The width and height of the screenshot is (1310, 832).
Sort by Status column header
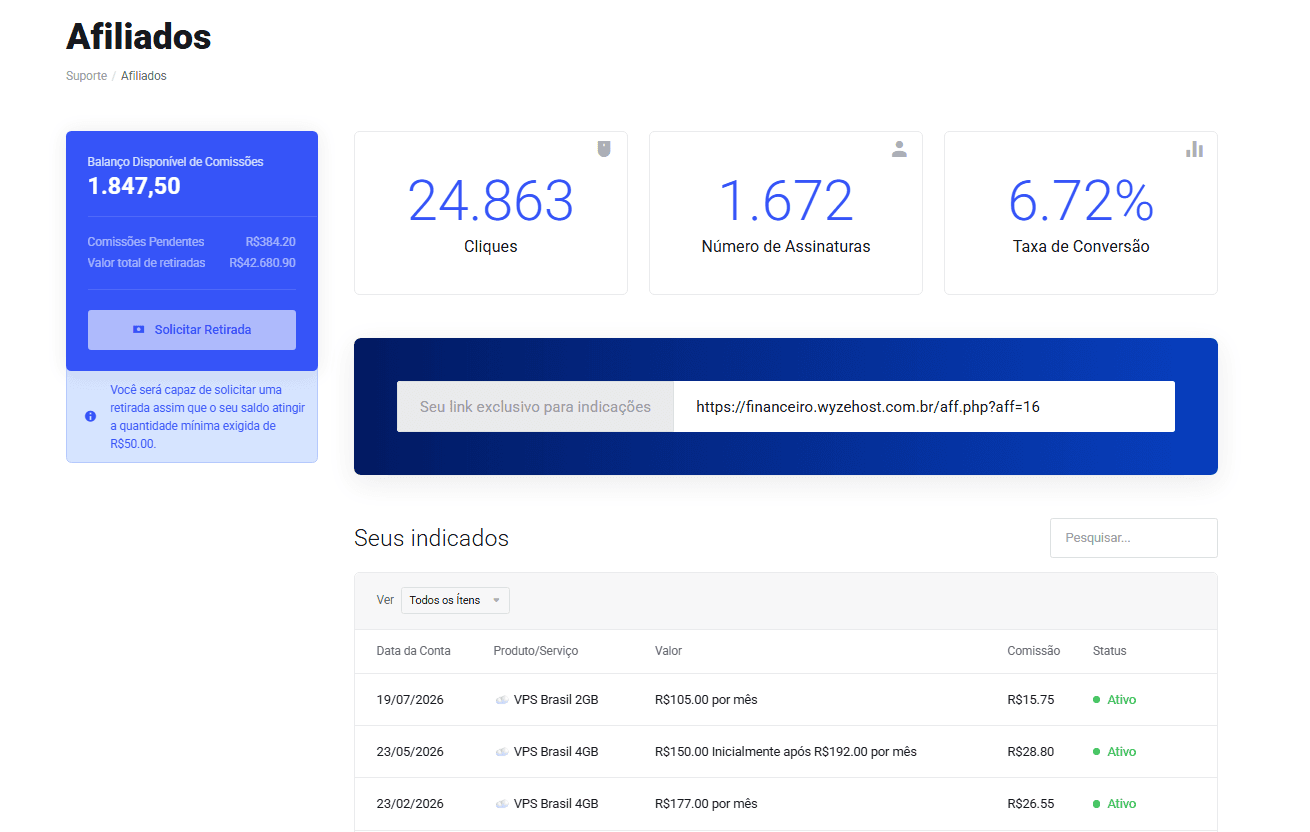(x=1110, y=651)
